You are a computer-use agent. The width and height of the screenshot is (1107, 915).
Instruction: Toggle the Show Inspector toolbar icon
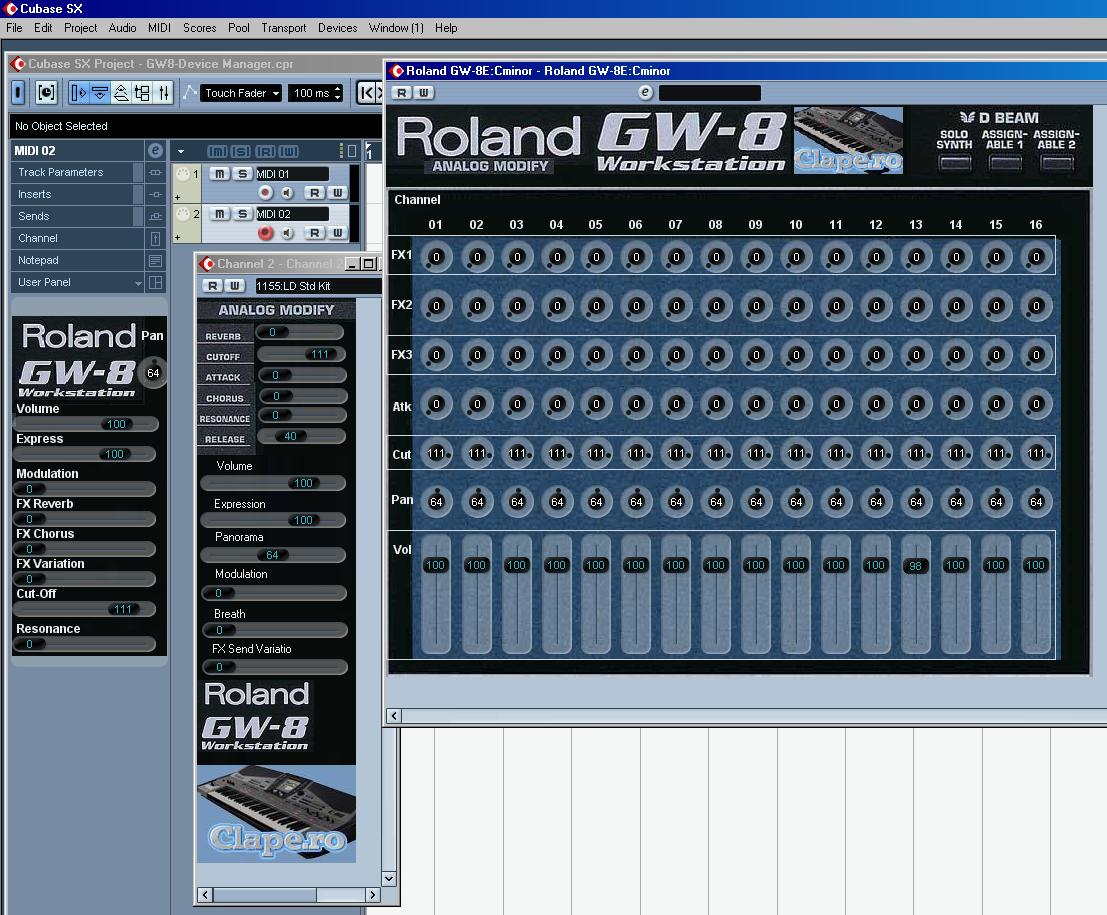point(78,92)
